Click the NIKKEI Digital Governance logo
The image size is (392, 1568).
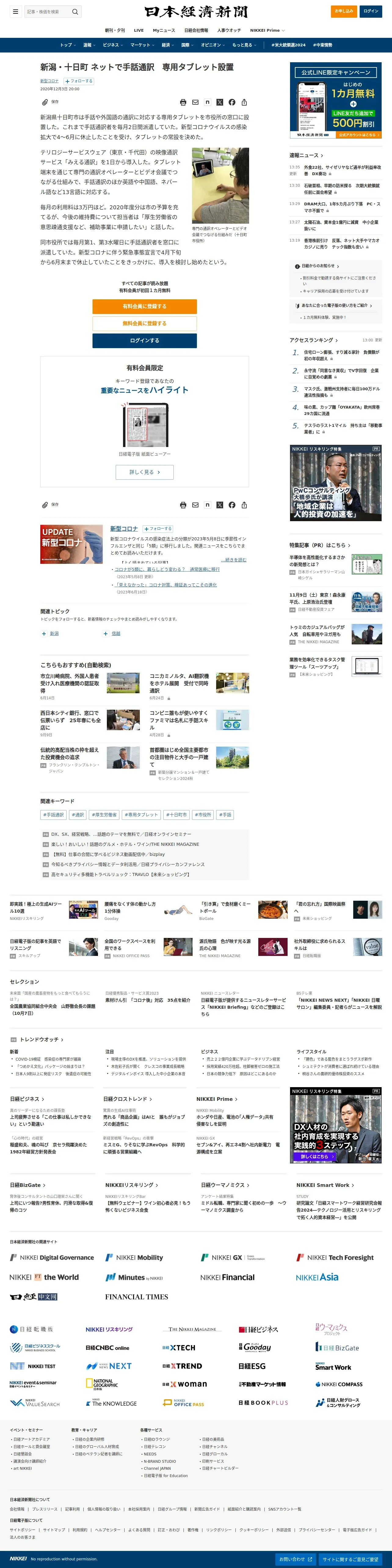[x=52, y=1258]
